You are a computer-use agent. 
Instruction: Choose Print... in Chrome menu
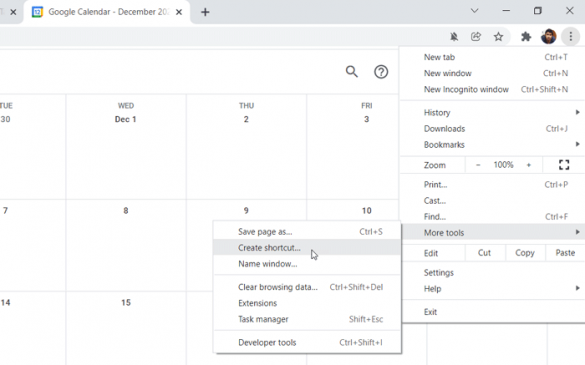(492, 184)
